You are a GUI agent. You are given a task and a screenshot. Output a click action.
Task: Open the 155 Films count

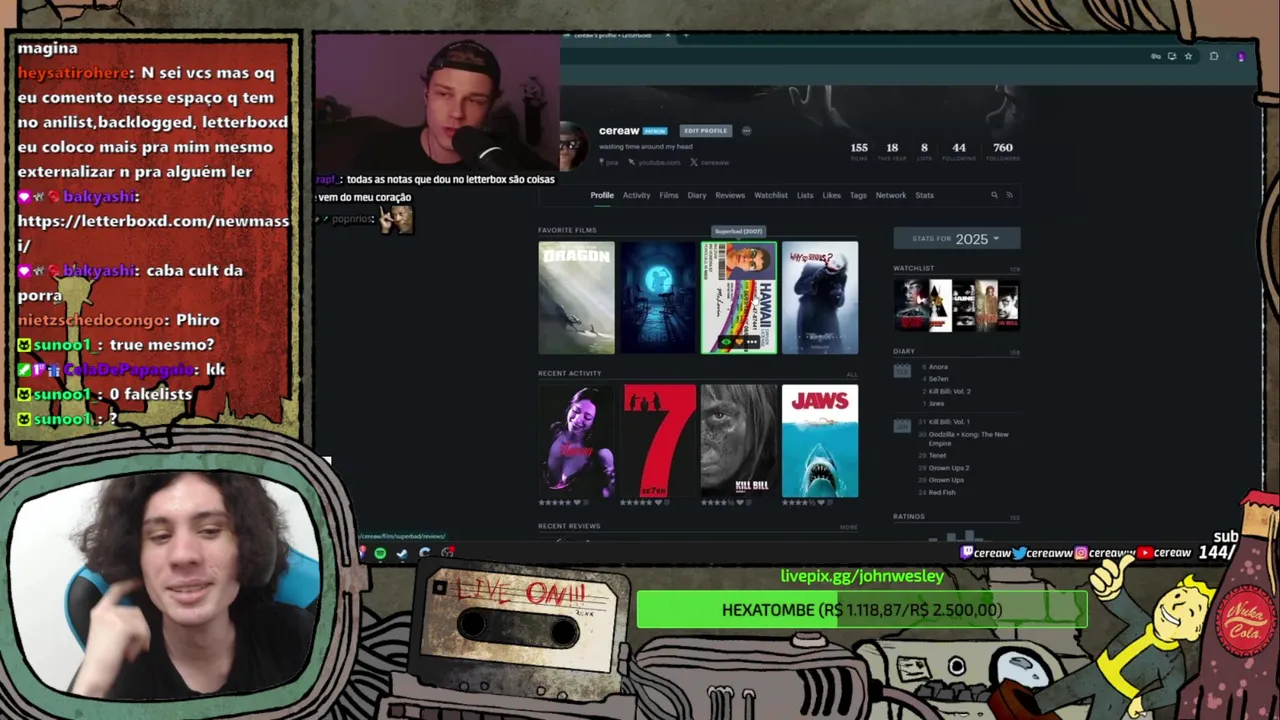(x=859, y=151)
